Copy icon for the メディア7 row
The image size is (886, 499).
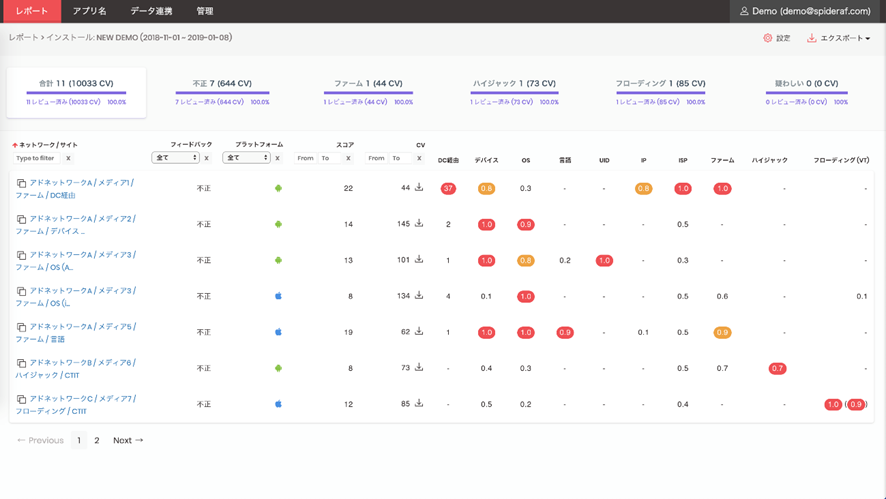click(x=21, y=399)
